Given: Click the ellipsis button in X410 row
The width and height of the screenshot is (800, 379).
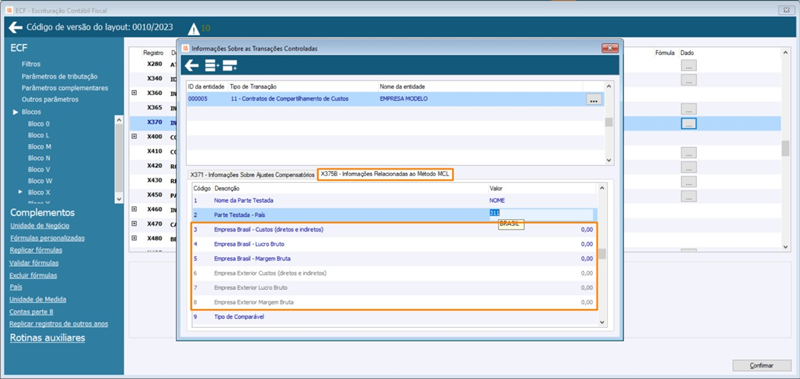Looking at the screenshot, I should (689, 152).
